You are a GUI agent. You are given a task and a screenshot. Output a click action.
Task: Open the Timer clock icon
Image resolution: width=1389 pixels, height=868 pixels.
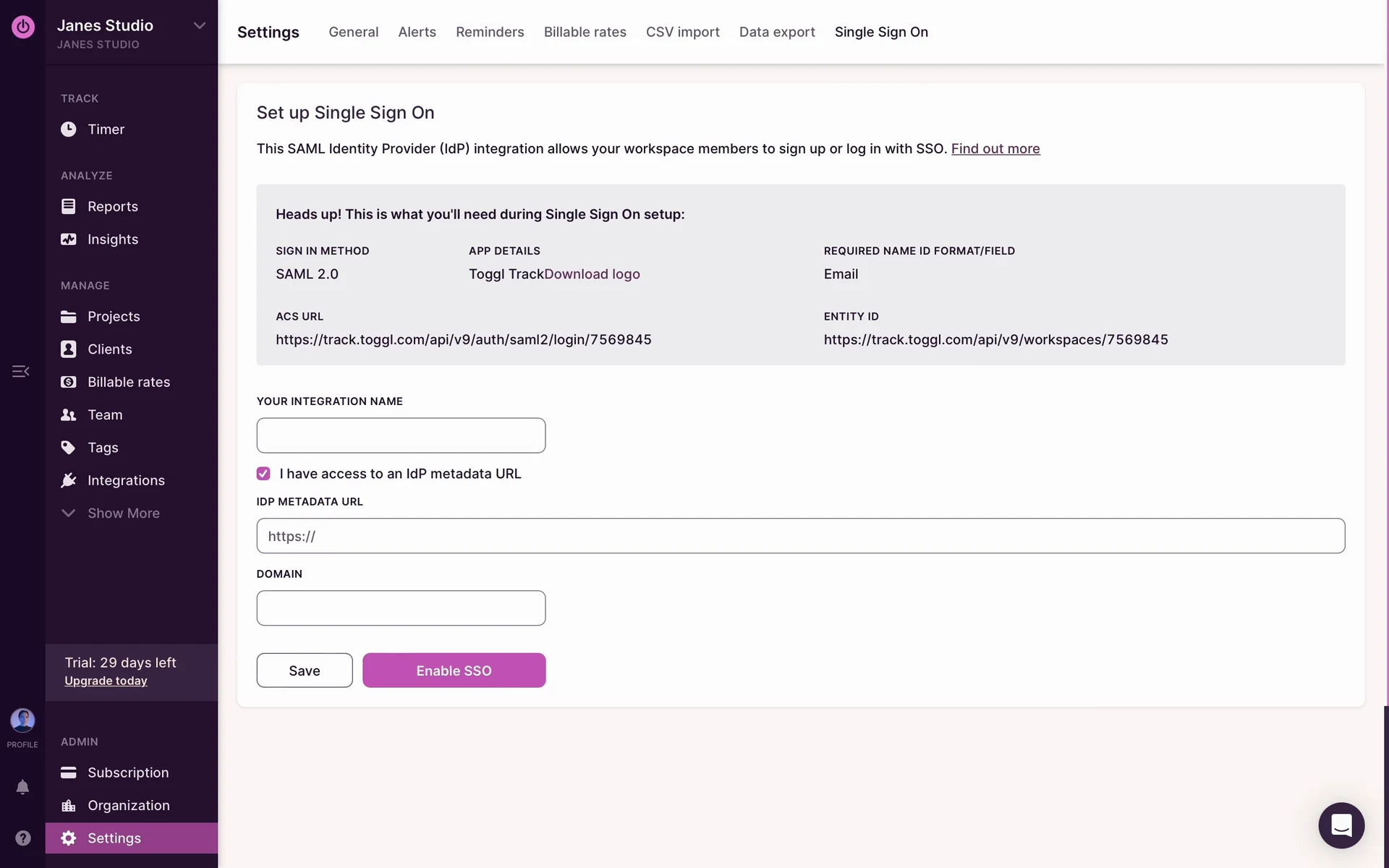[68, 129]
